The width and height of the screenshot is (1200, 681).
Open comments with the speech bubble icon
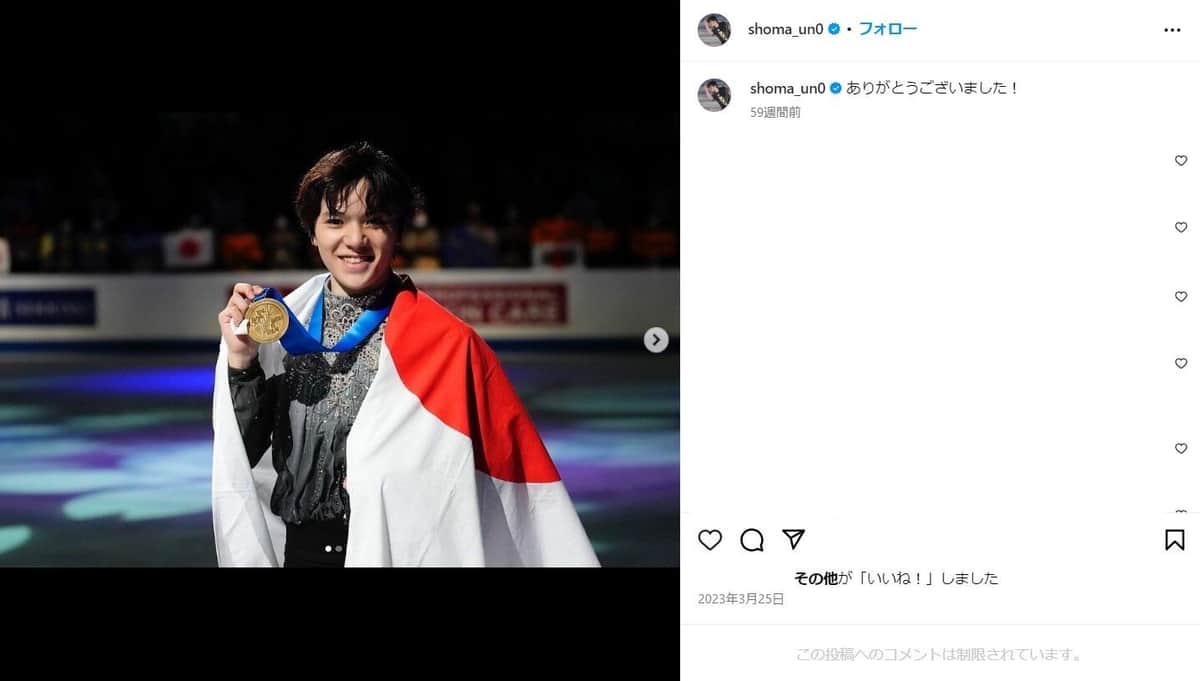tap(752, 540)
